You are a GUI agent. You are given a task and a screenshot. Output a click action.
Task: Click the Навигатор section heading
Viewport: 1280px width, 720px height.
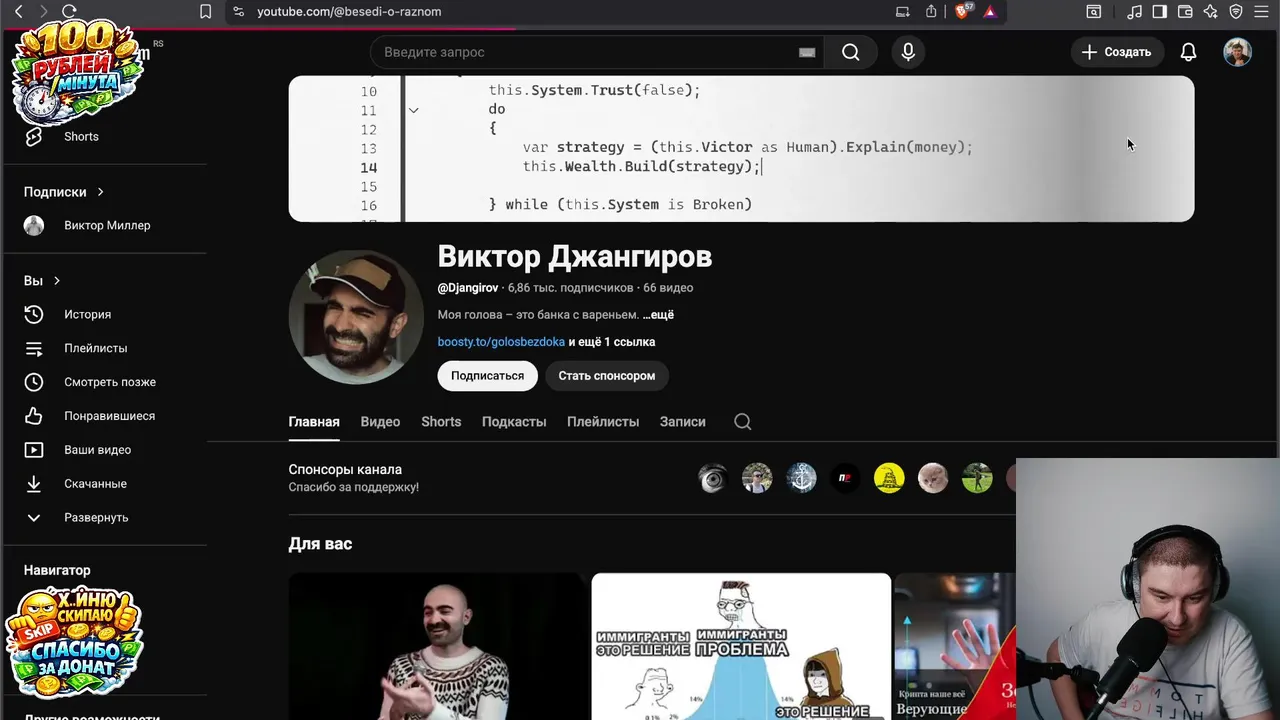click(x=57, y=570)
